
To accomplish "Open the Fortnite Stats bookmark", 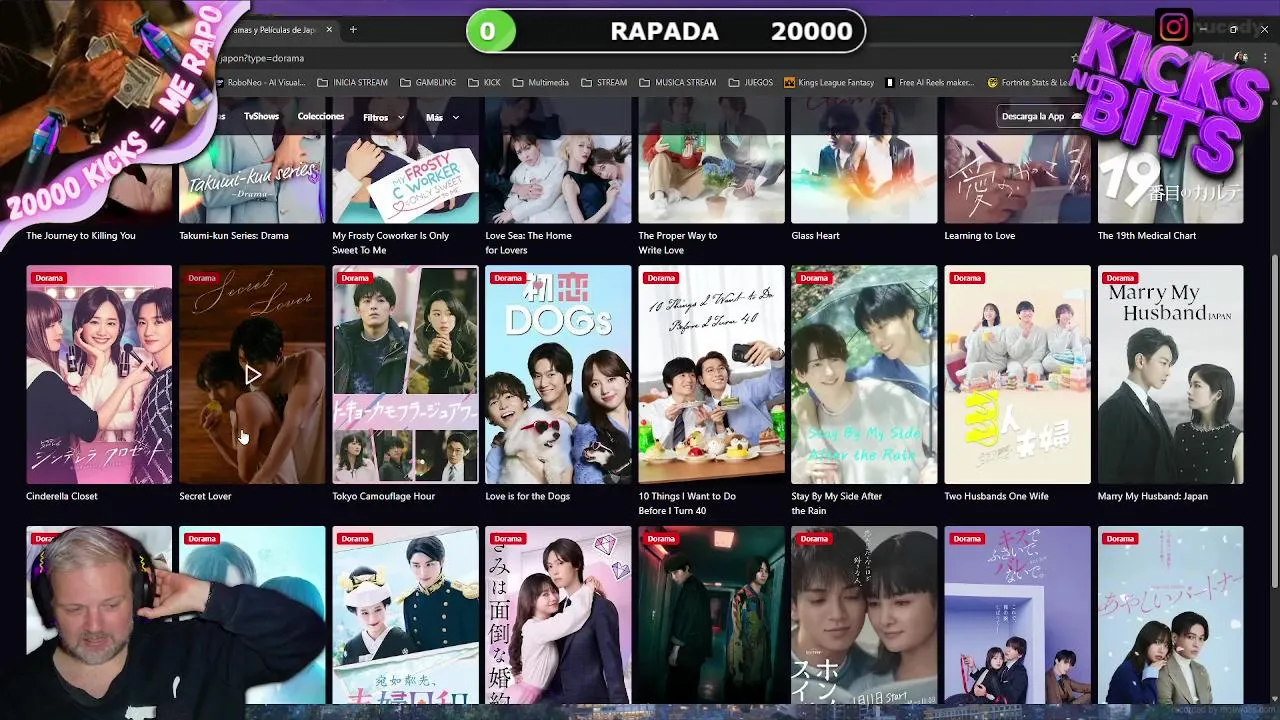I will point(1028,83).
